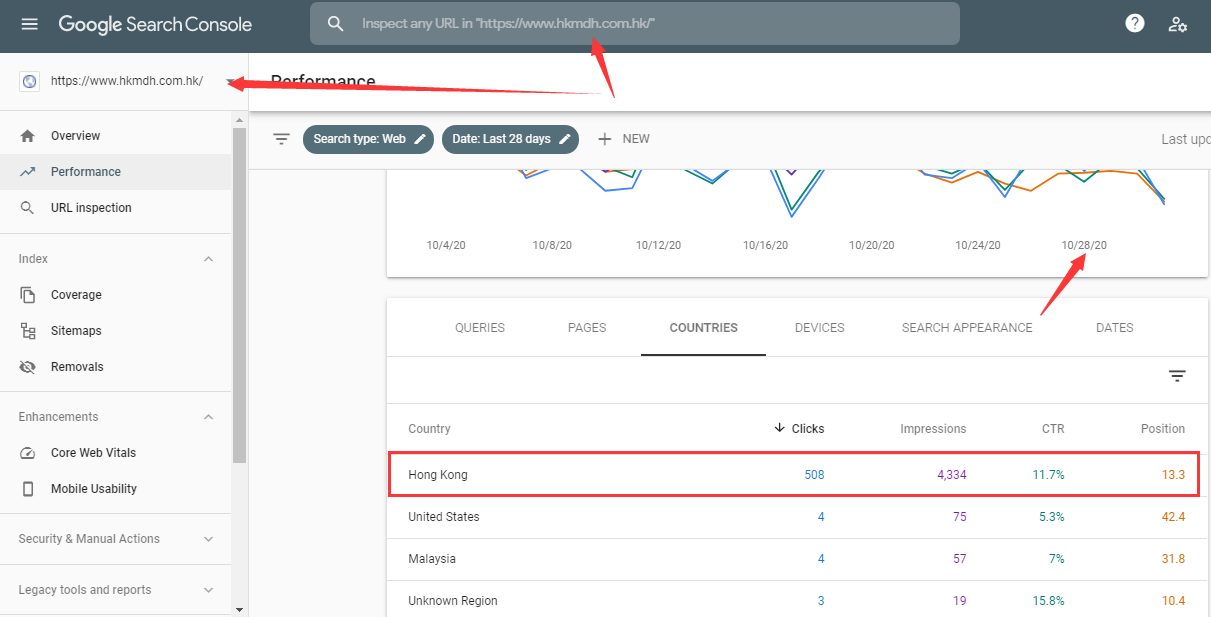Click the 4,334 impressions value
The image size is (1211, 617).
point(952,475)
